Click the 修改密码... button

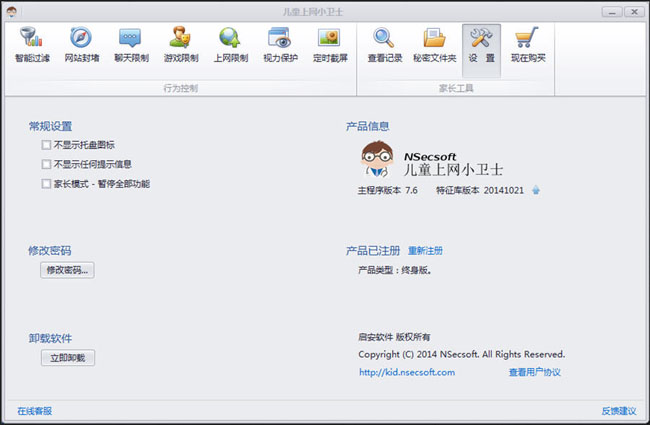[67, 270]
